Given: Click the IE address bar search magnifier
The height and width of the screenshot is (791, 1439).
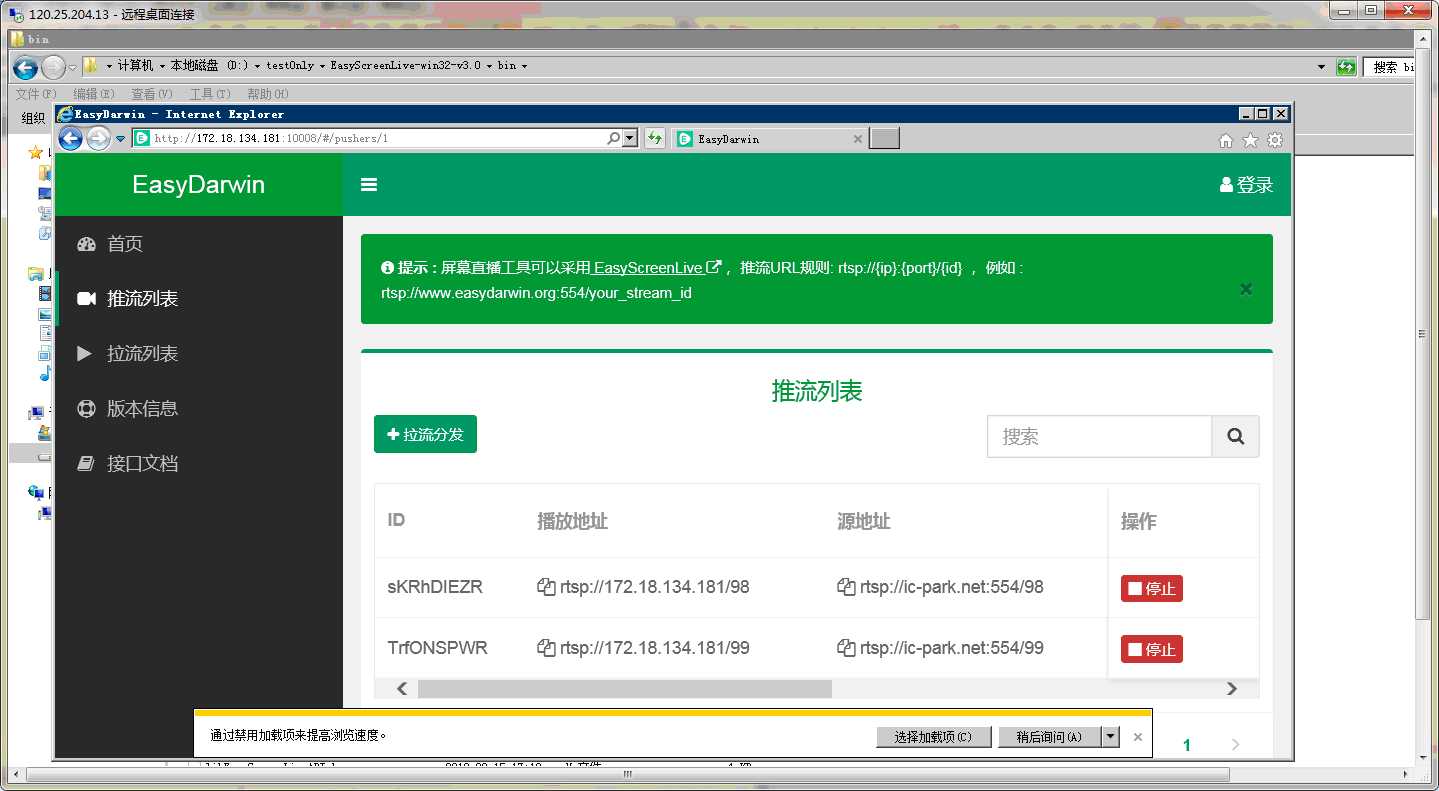Looking at the screenshot, I should coord(613,139).
